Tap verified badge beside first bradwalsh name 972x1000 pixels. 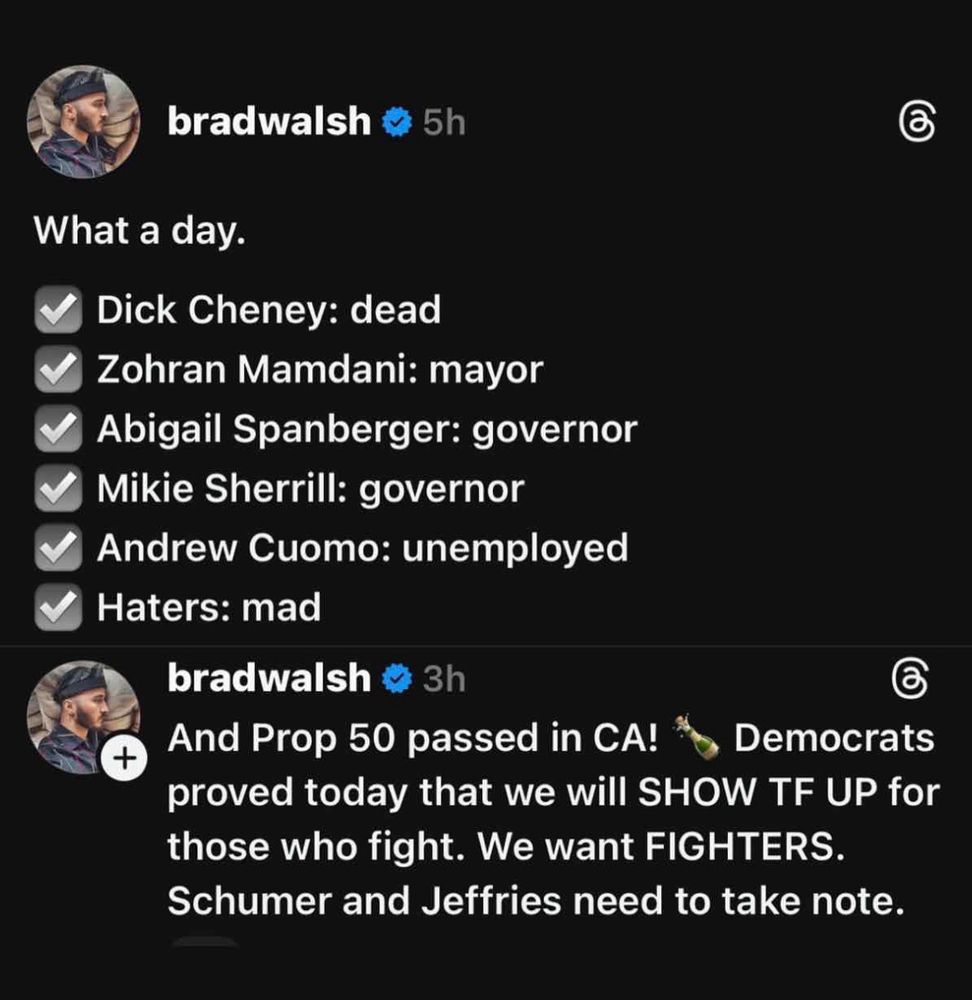click(398, 123)
